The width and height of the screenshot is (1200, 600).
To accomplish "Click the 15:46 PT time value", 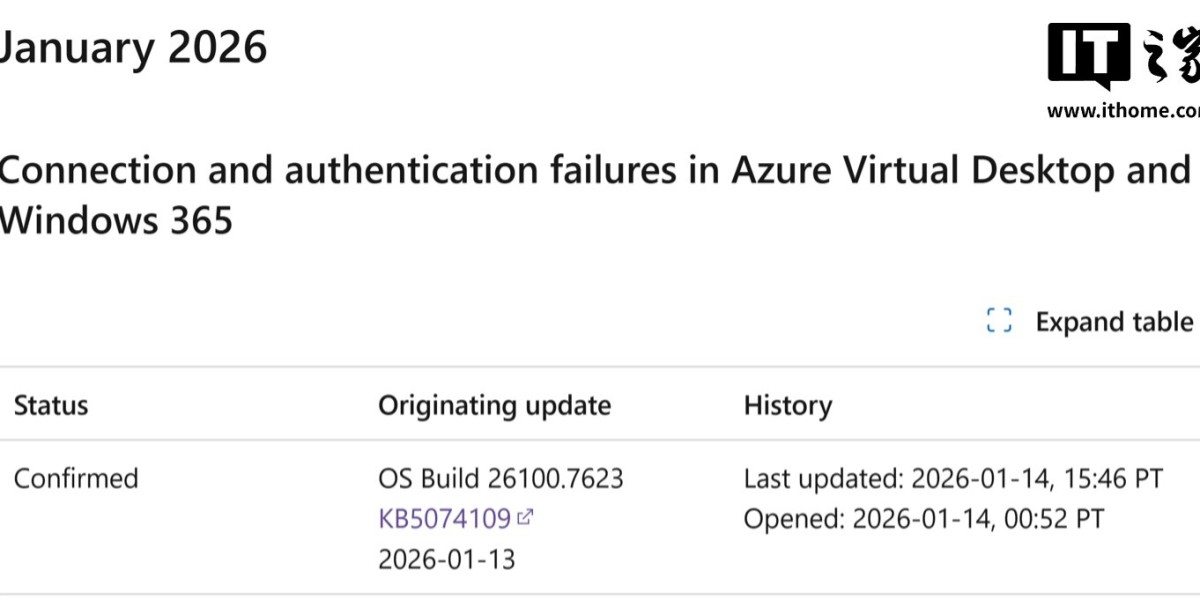I will click(1114, 478).
